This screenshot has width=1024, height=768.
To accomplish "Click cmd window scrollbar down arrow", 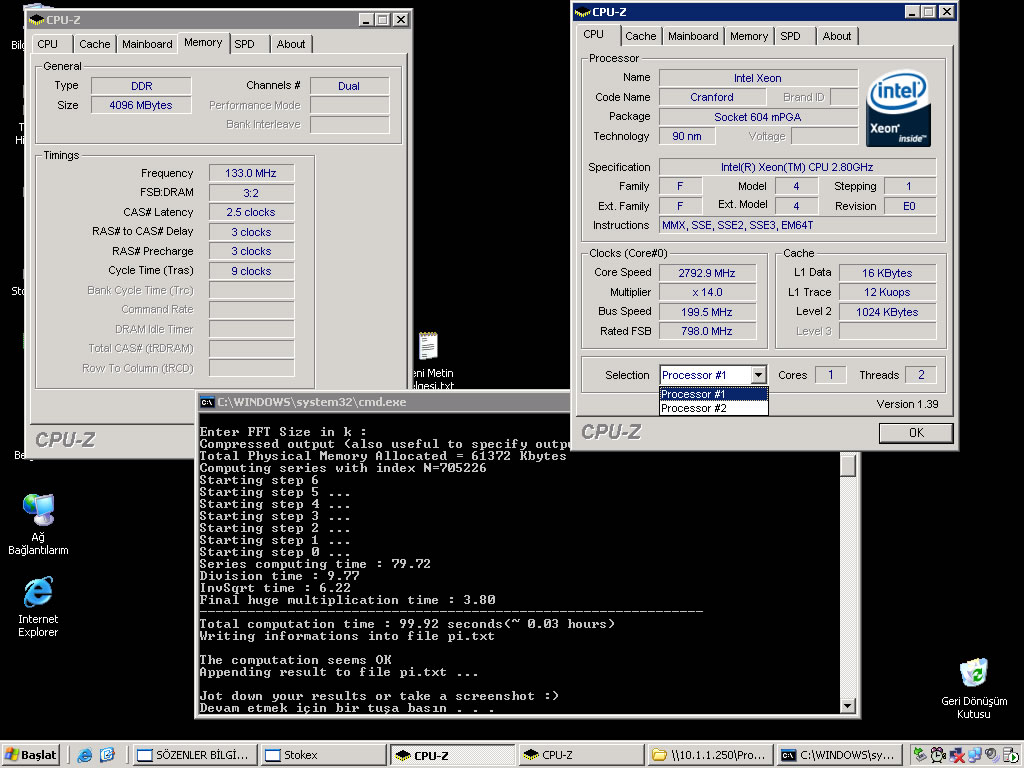I will 848,705.
